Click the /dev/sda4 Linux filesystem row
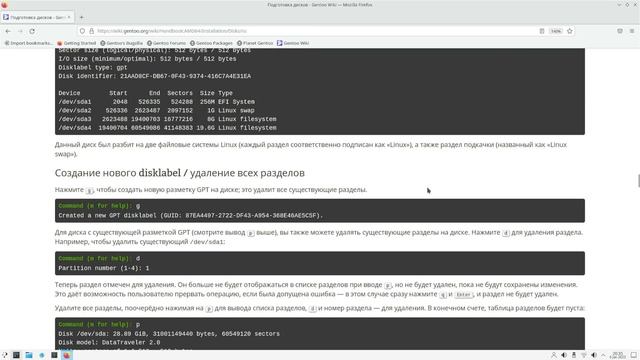Viewport: 640px width, 360px height. [167, 128]
